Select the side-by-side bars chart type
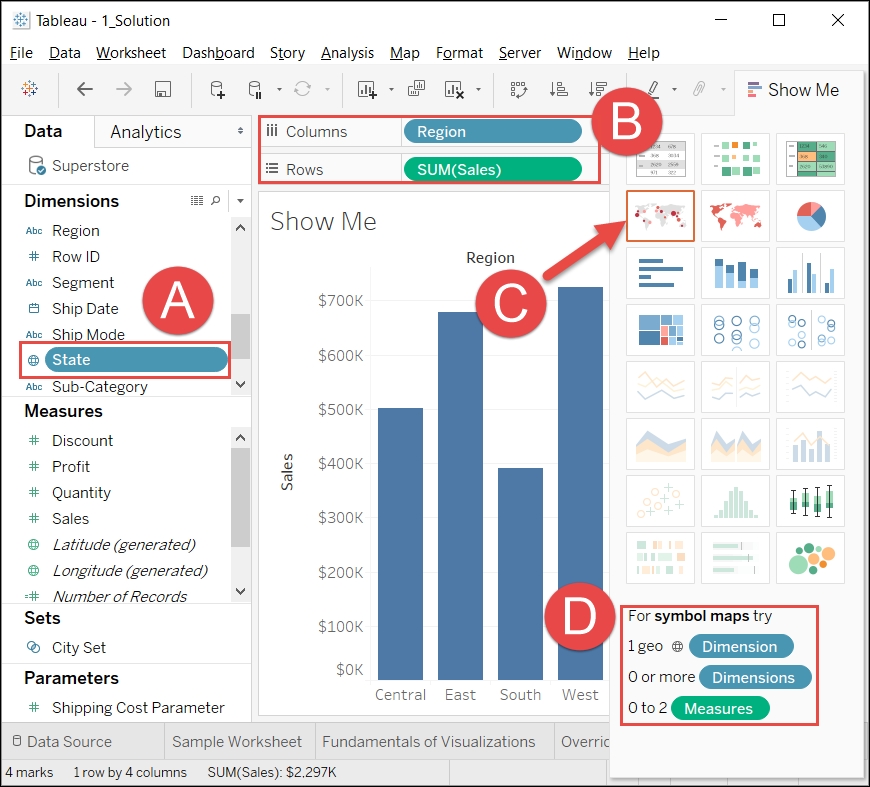Viewport: 870px width, 787px height. (x=810, y=273)
